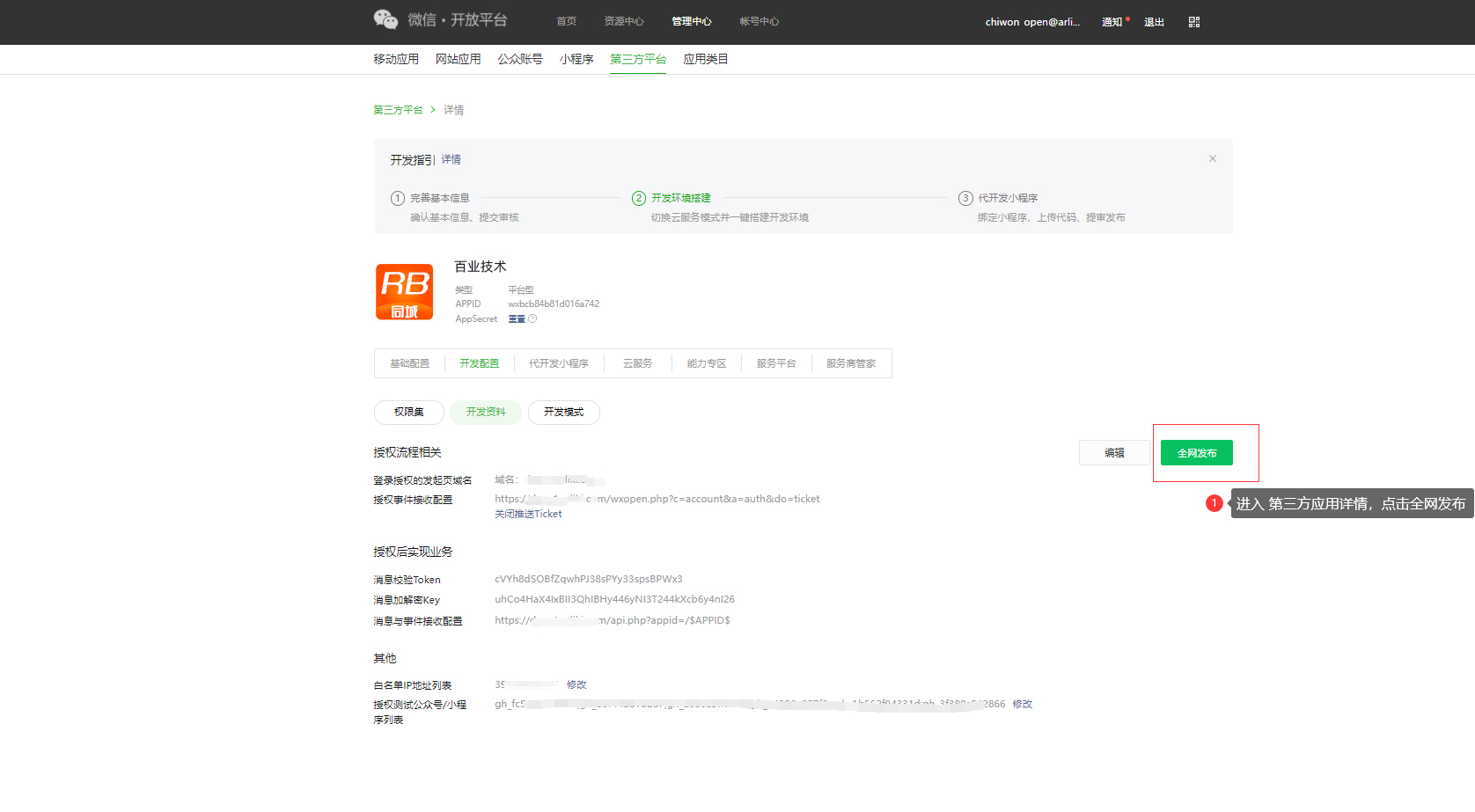Click step 1 完善基本信息 circle icon
Viewport: 1475px width, 812px height.
(398, 199)
